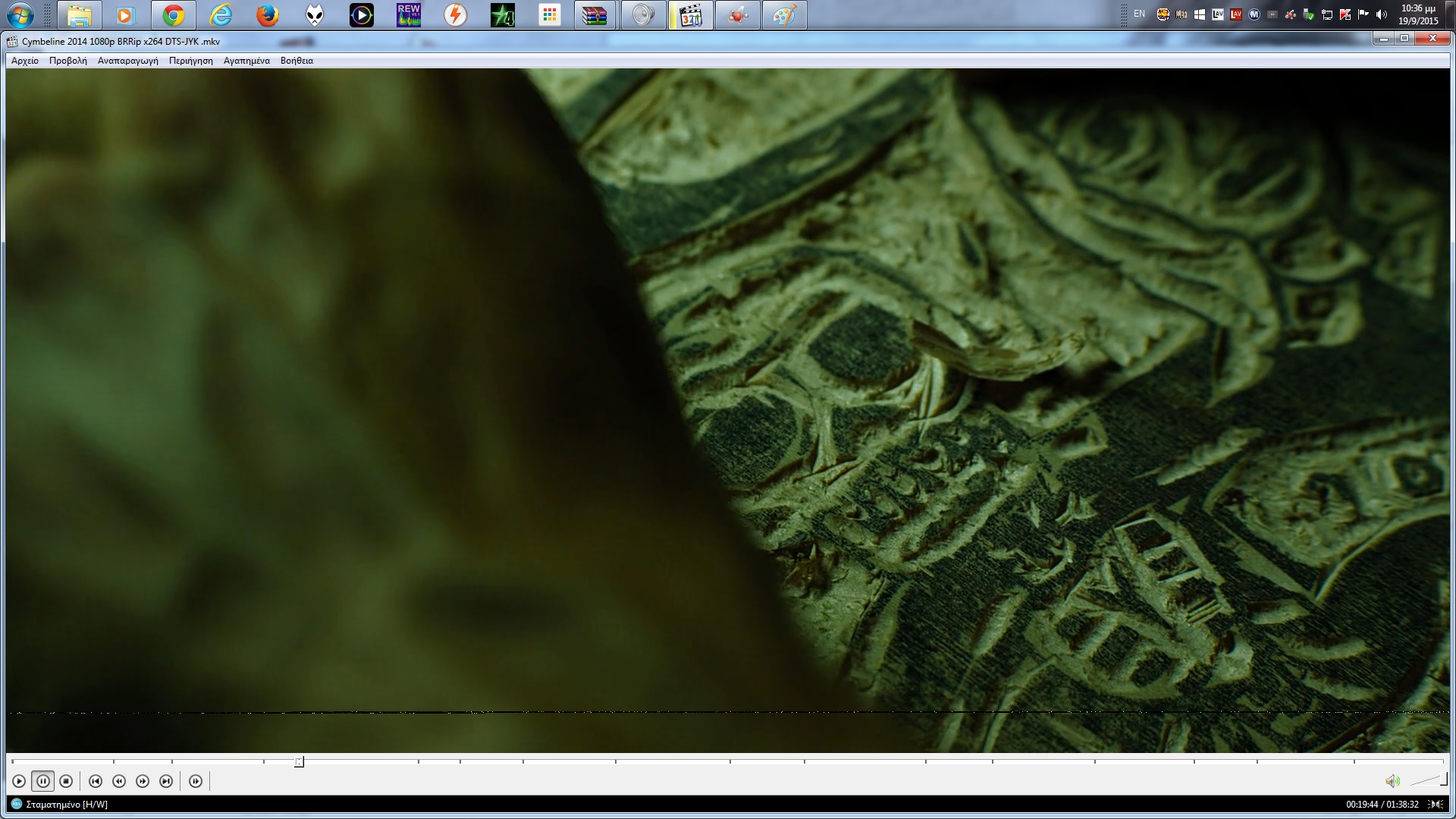Click the seek bar position handle
The width and height of the screenshot is (1456, 819).
coord(300,761)
